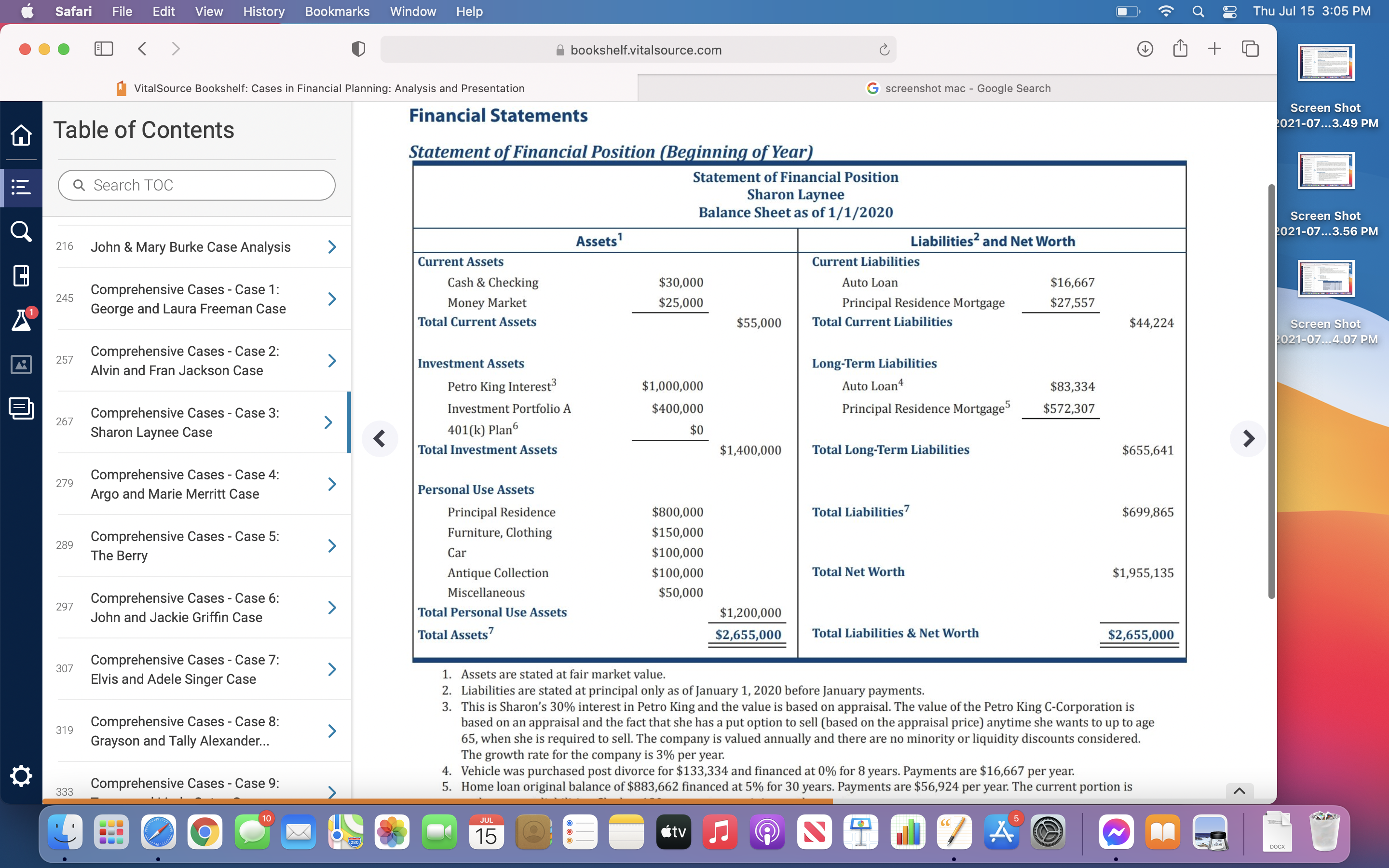
Task: Open the figures image icon in sidebar
Action: (21, 365)
